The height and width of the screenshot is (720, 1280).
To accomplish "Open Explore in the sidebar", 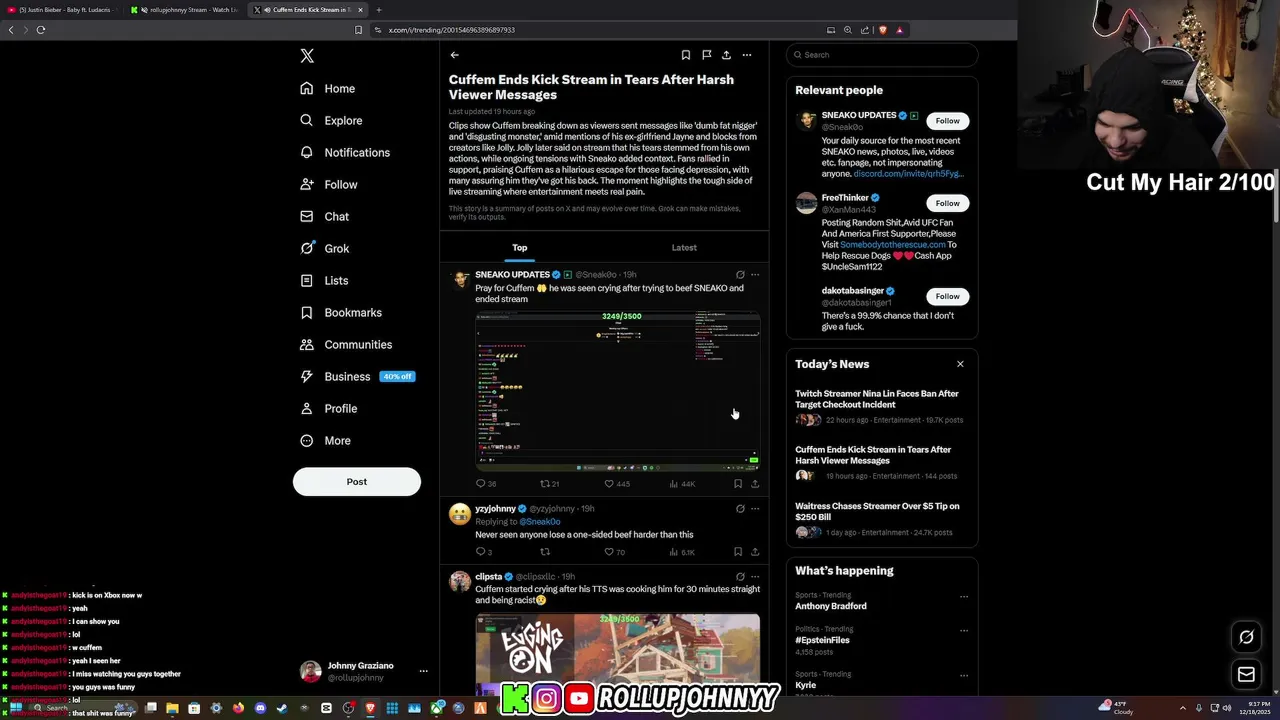I will tap(331, 120).
